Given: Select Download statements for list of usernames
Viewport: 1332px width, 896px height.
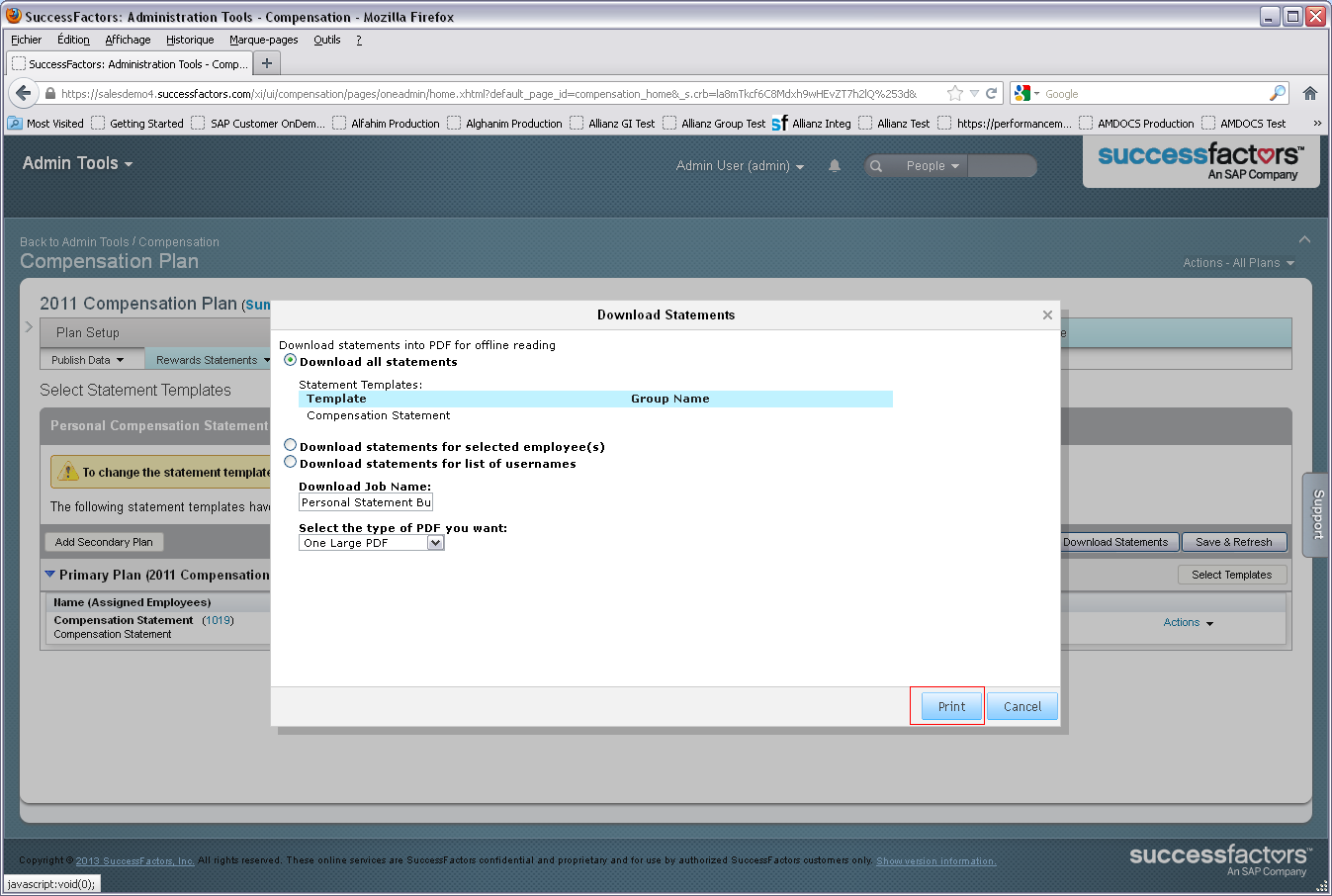Looking at the screenshot, I should pyautogui.click(x=290, y=462).
